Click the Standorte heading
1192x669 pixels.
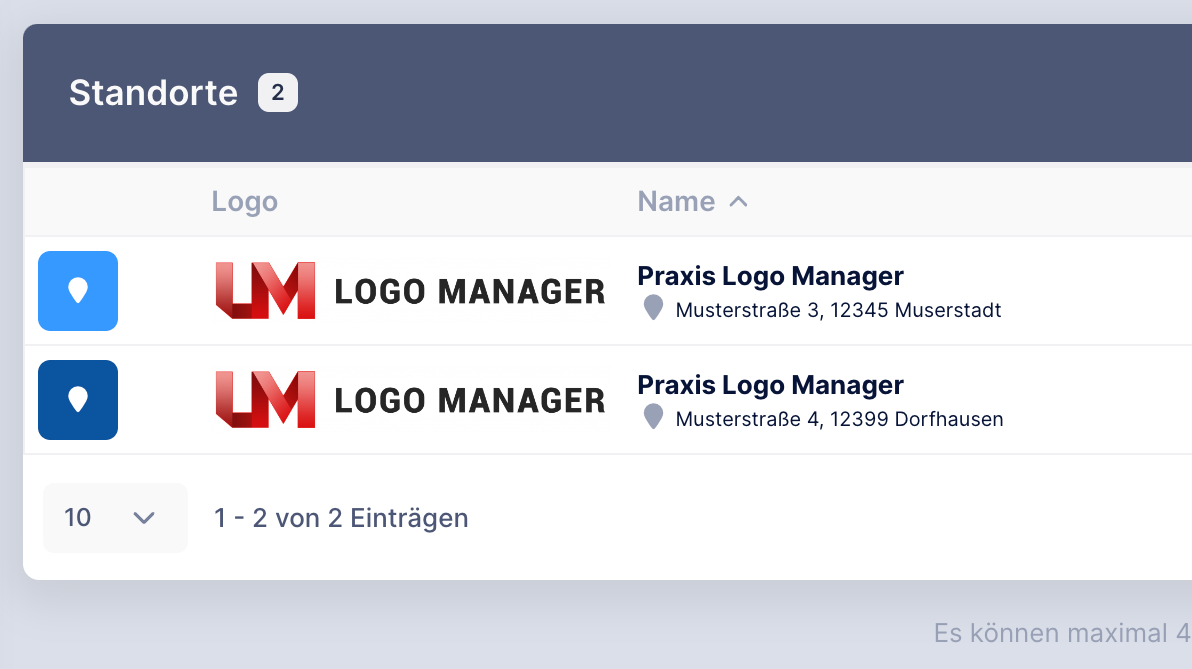click(154, 93)
